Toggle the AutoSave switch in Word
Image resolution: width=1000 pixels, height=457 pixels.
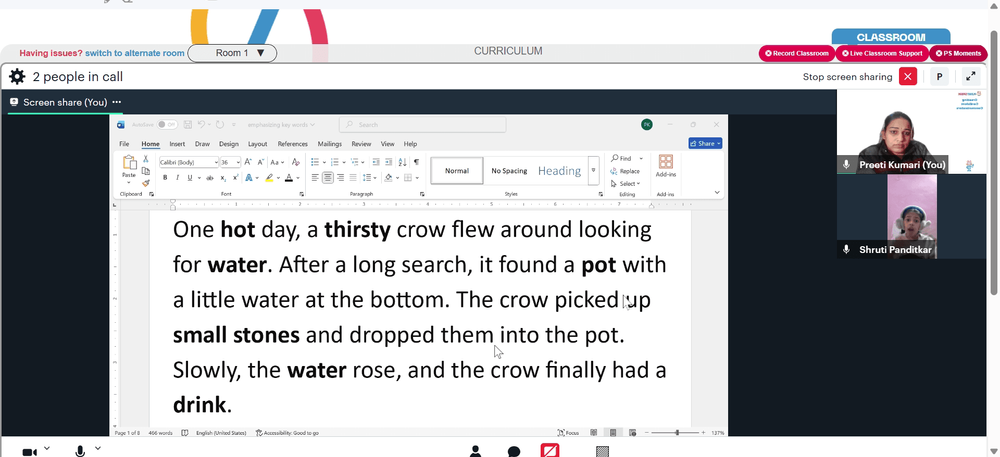pos(167,124)
